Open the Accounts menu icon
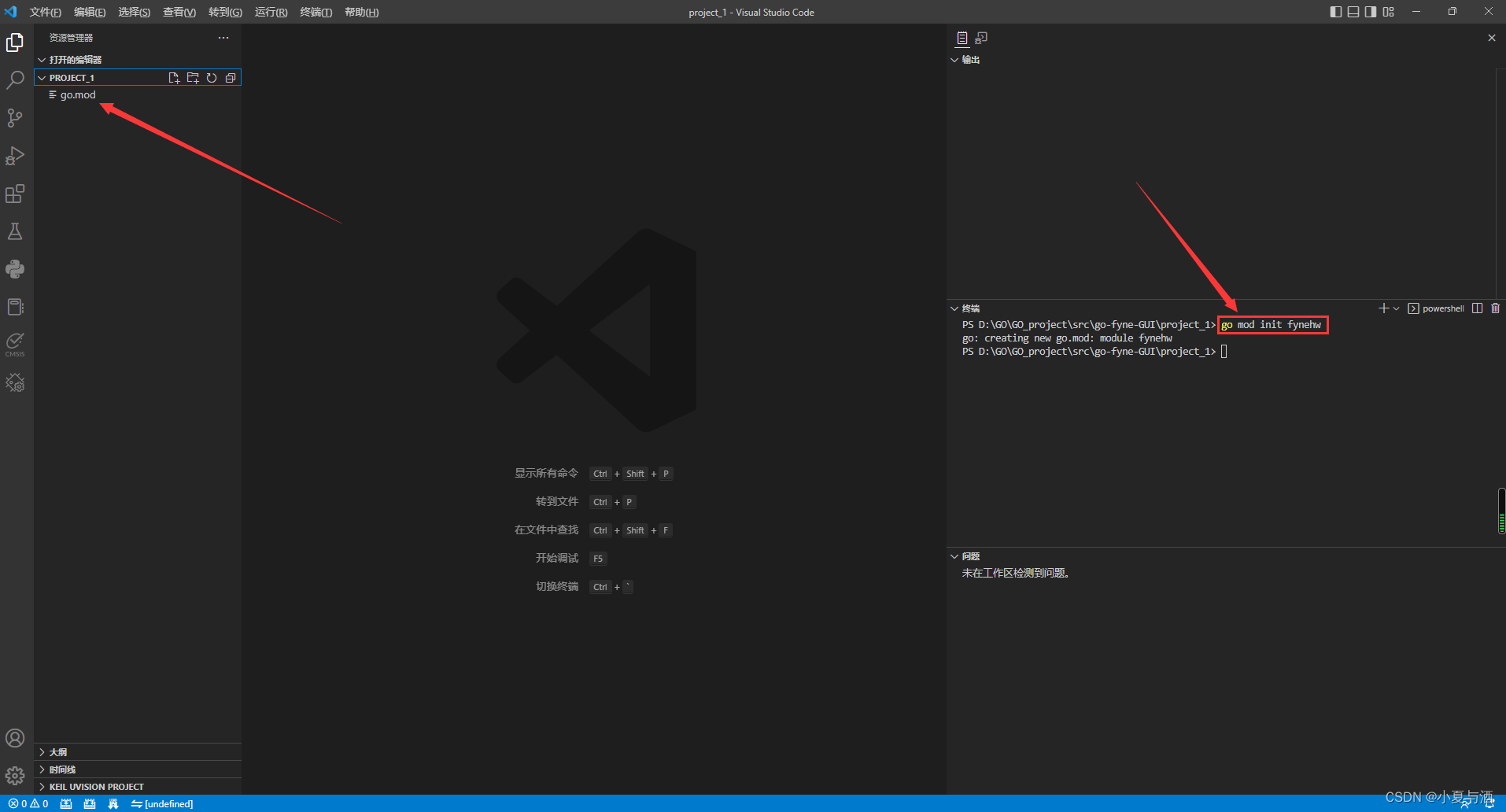 click(15, 738)
